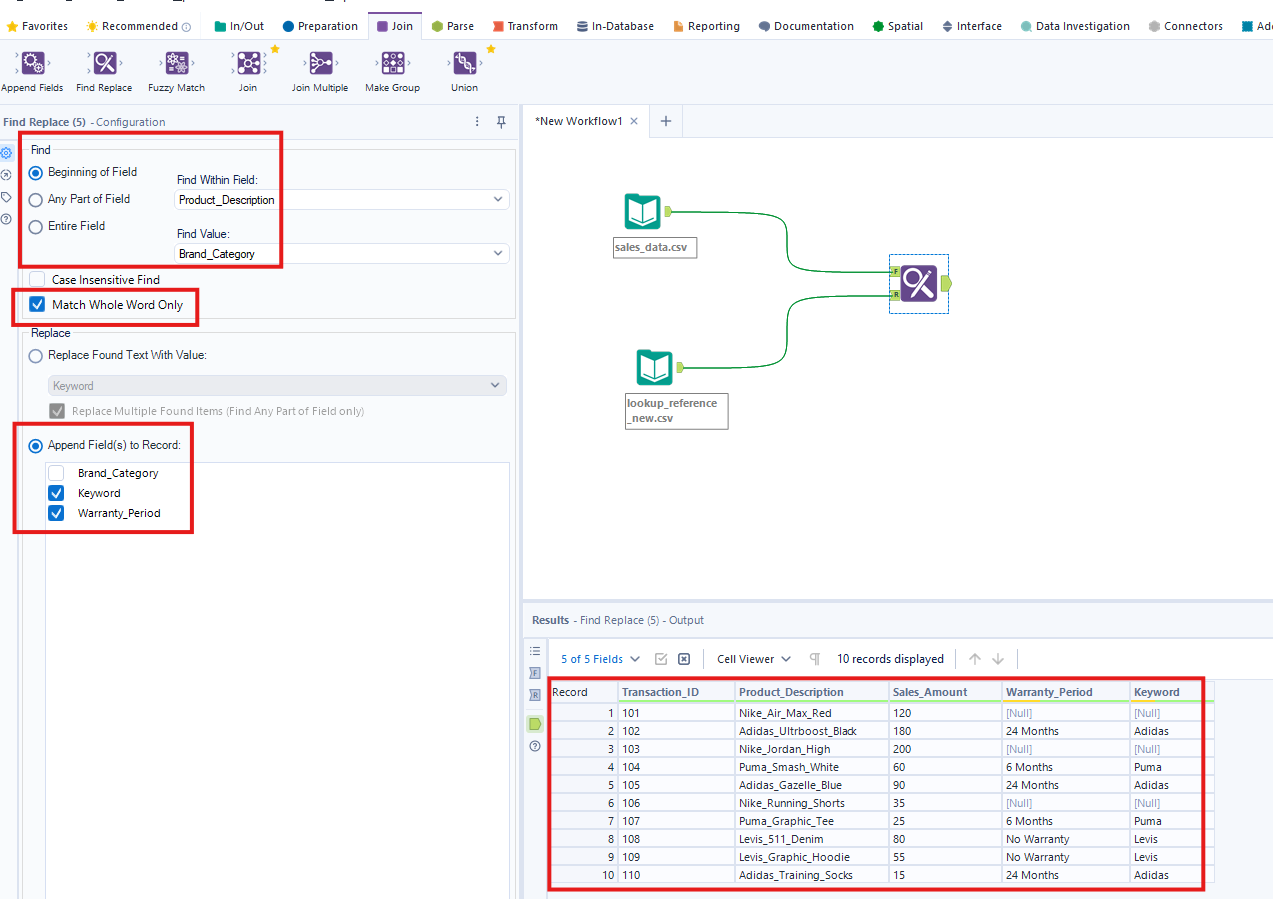Check the Brand_Category append field
1273x899 pixels.
(x=57, y=473)
